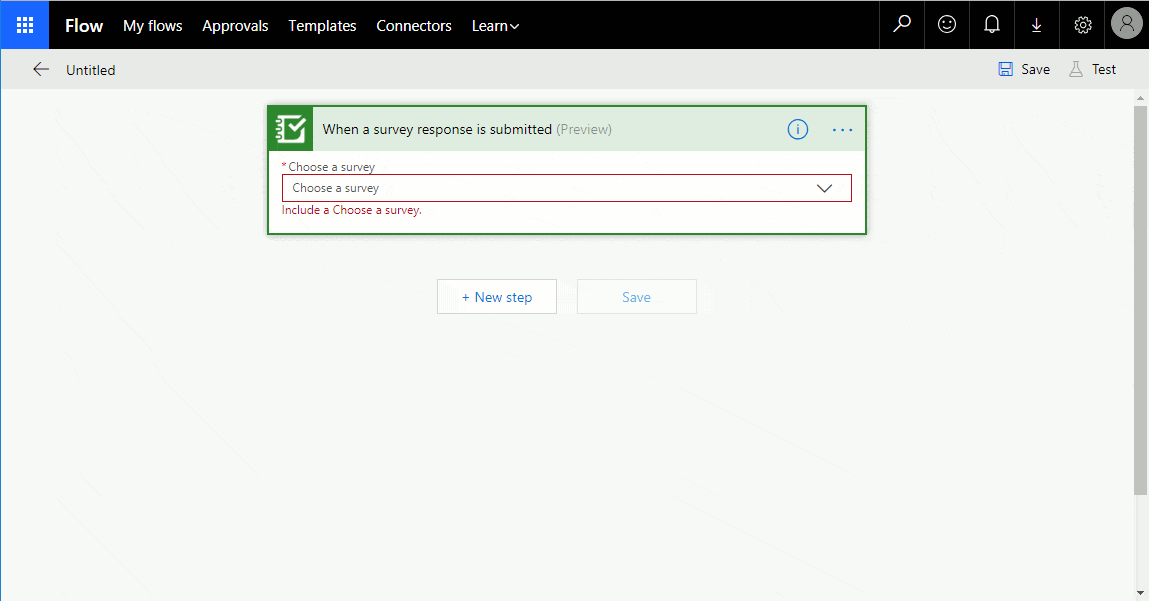Viewport: 1149px width, 601px height.
Task: Open the settings gear icon
Action: click(x=1082, y=25)
